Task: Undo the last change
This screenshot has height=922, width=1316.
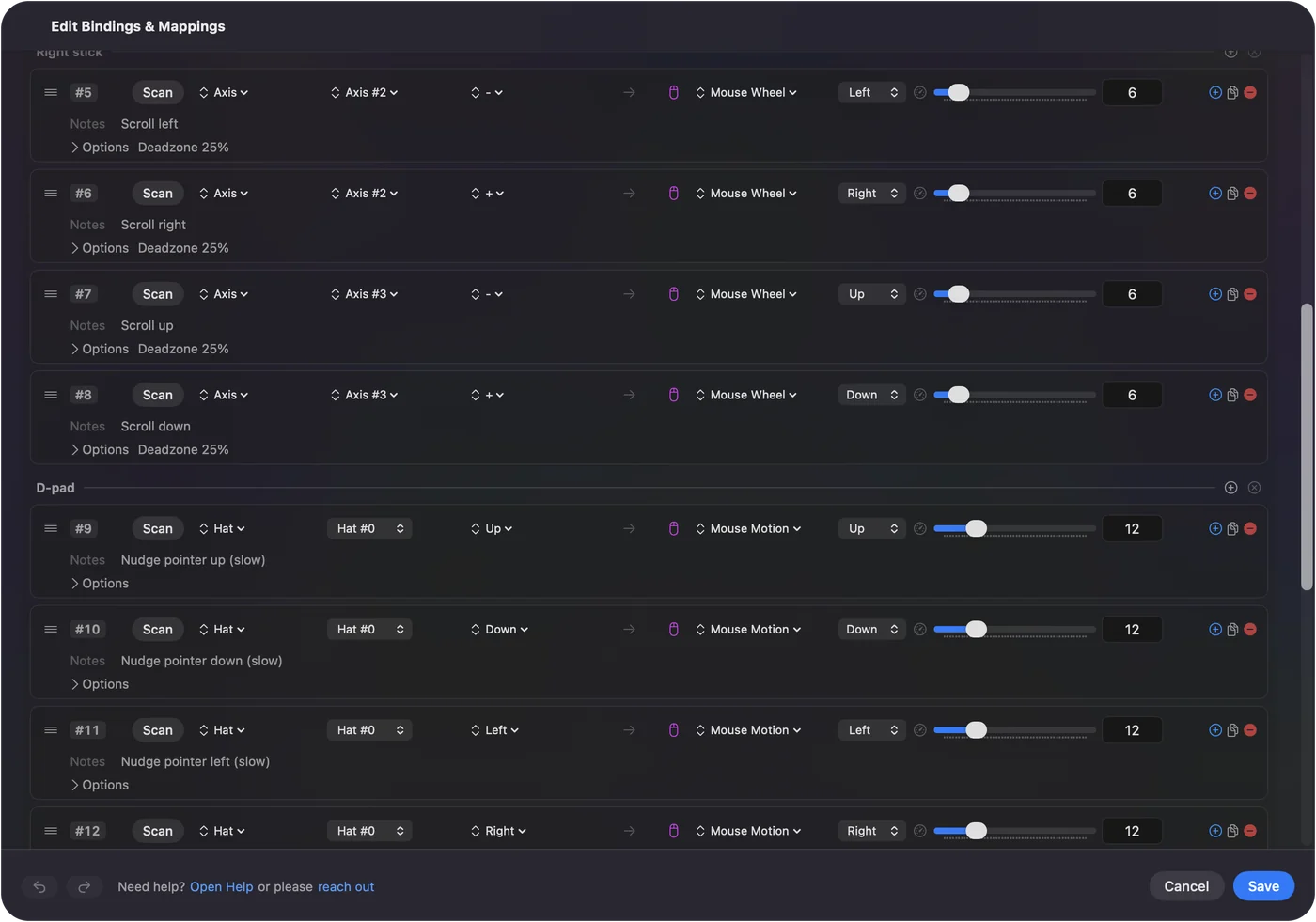Action: tap(39, 886)
